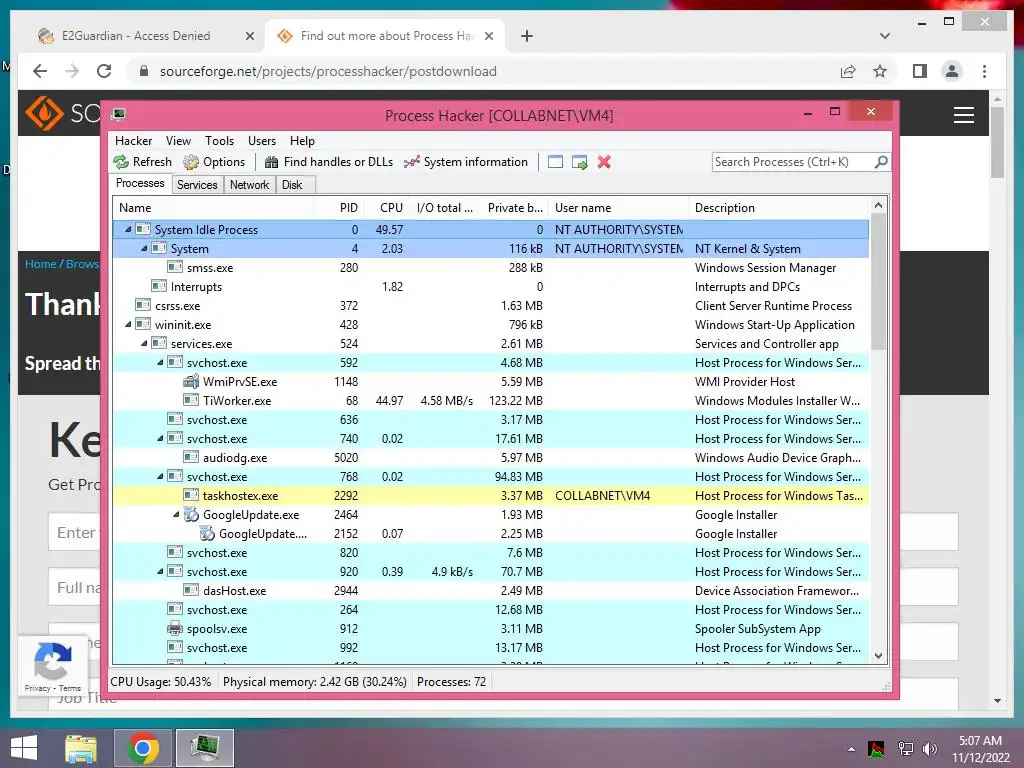This screenshot has height=768, width=1024.
Task: Click the process list scroll up arrow
Action: coord(878,205)
